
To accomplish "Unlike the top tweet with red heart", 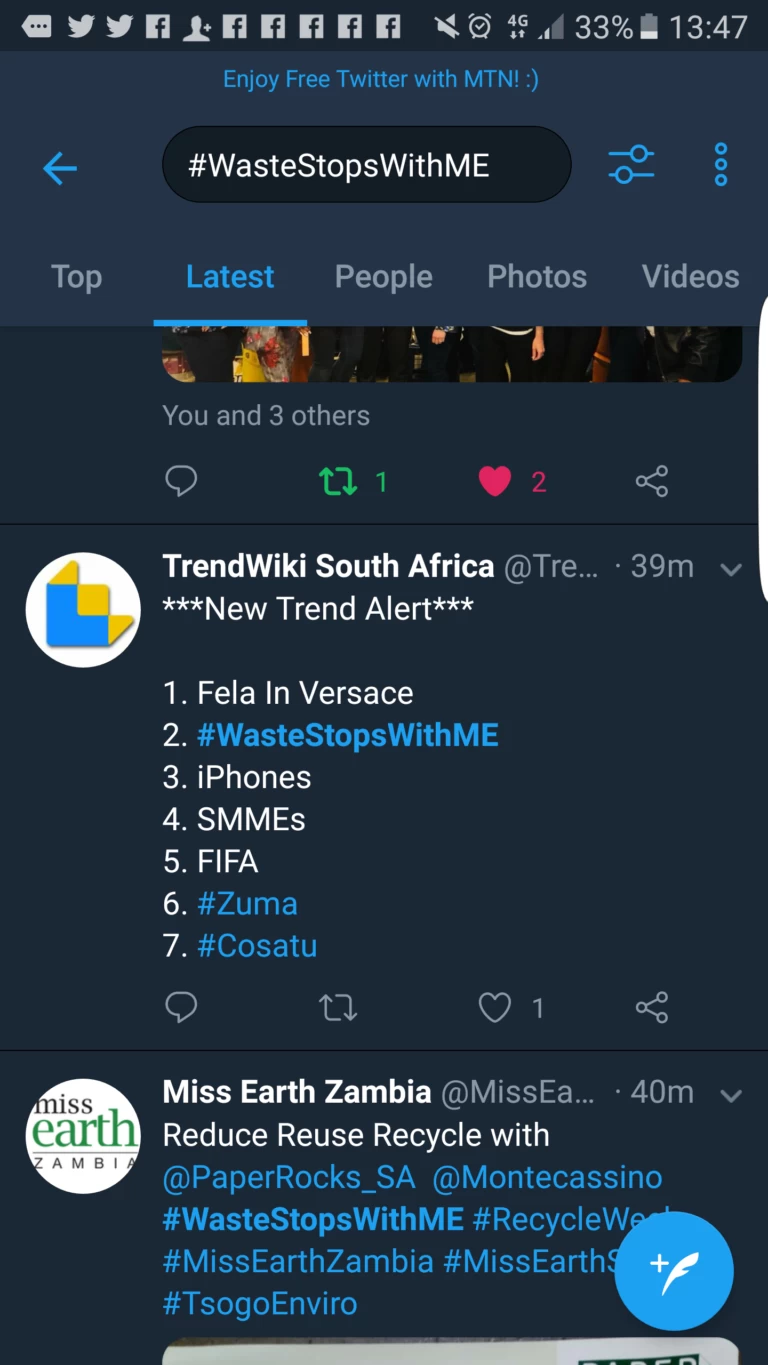I will tap(495, 482).
